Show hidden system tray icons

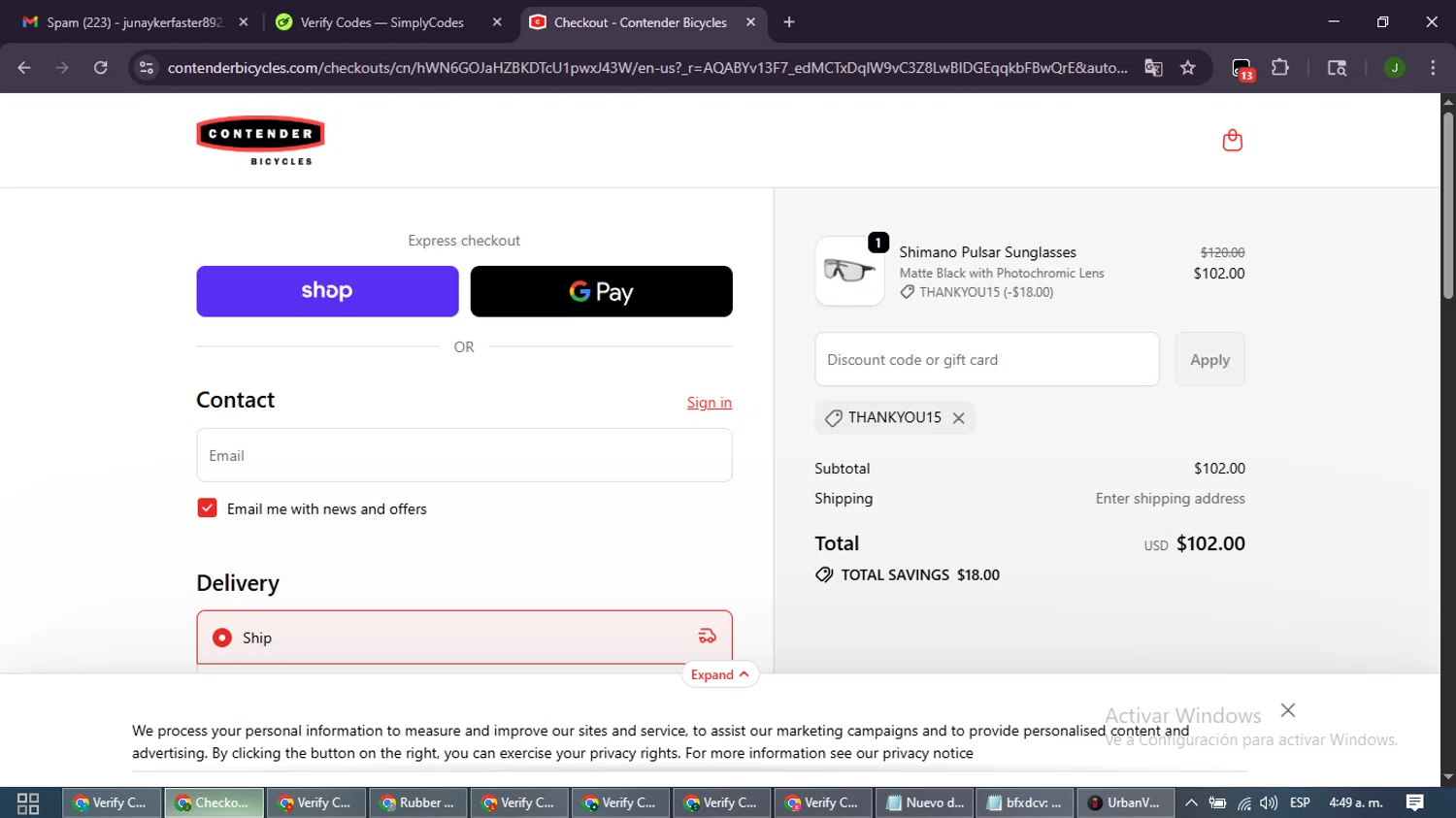(1191, 803)
